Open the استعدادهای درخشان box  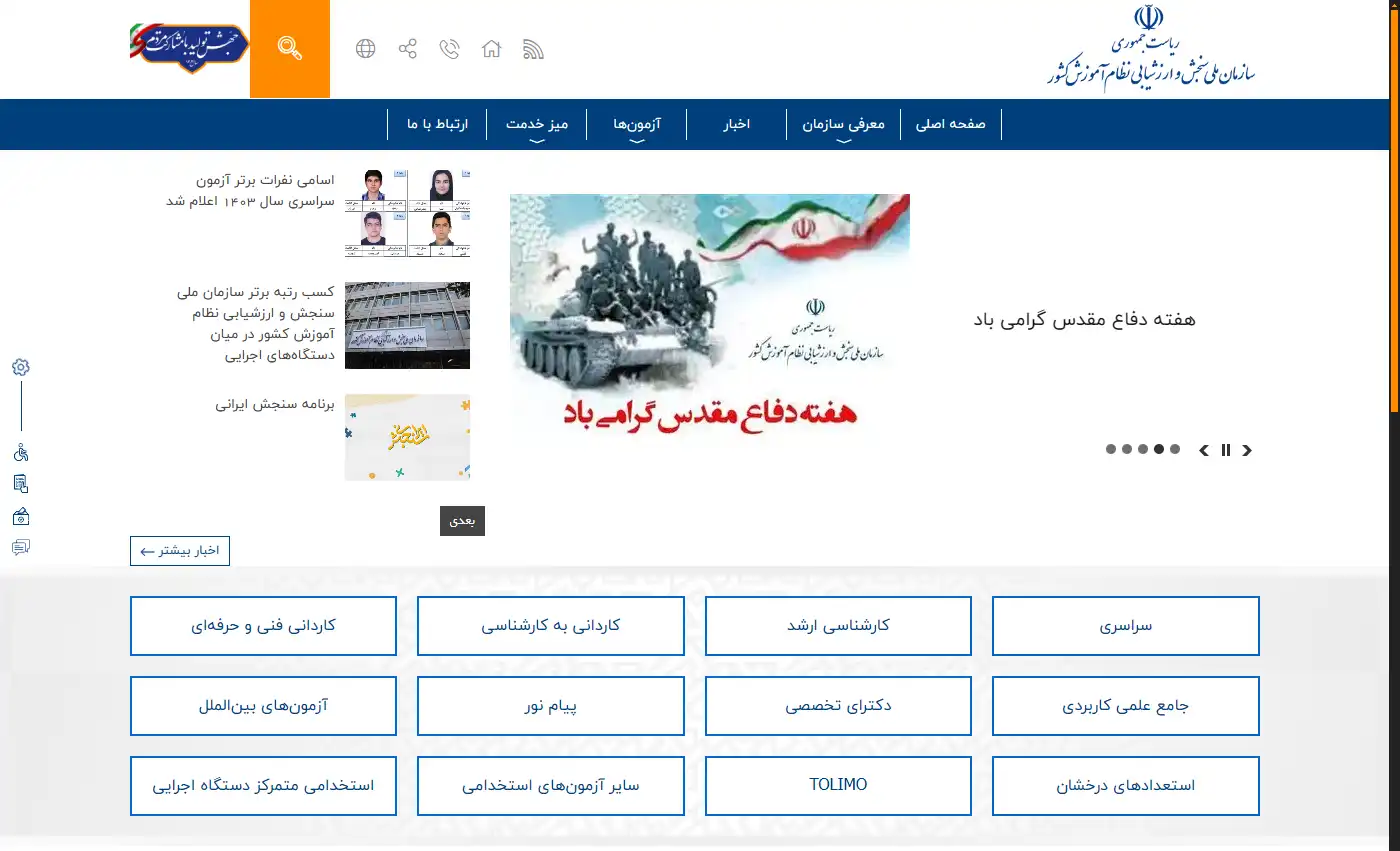[x=1126, y=786]
